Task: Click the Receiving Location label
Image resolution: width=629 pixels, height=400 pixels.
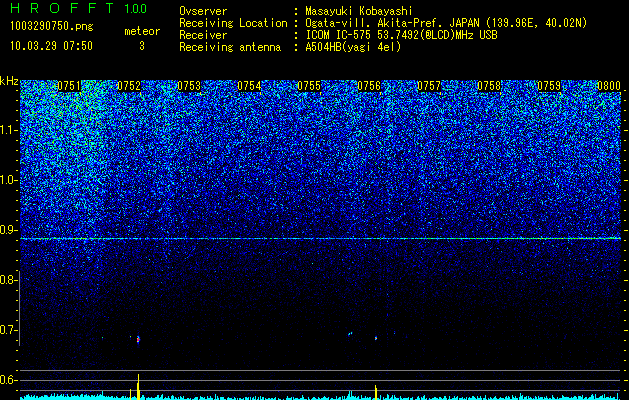Action: [x=233, y=23]
